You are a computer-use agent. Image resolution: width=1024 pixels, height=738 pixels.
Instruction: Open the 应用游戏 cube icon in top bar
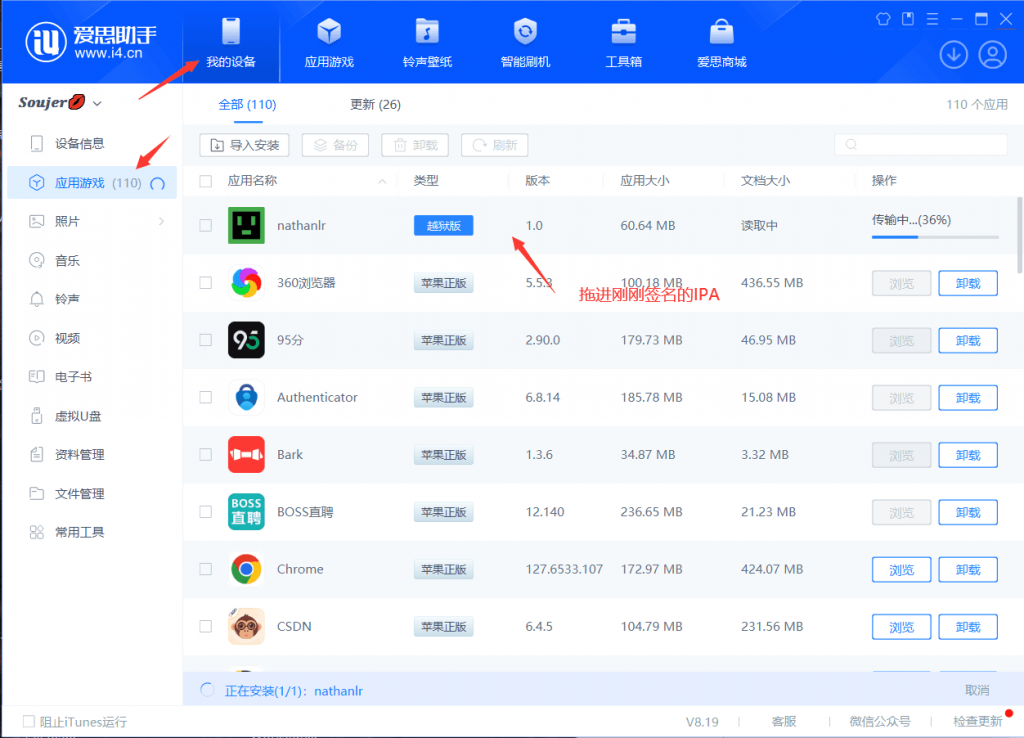point(329,31)
